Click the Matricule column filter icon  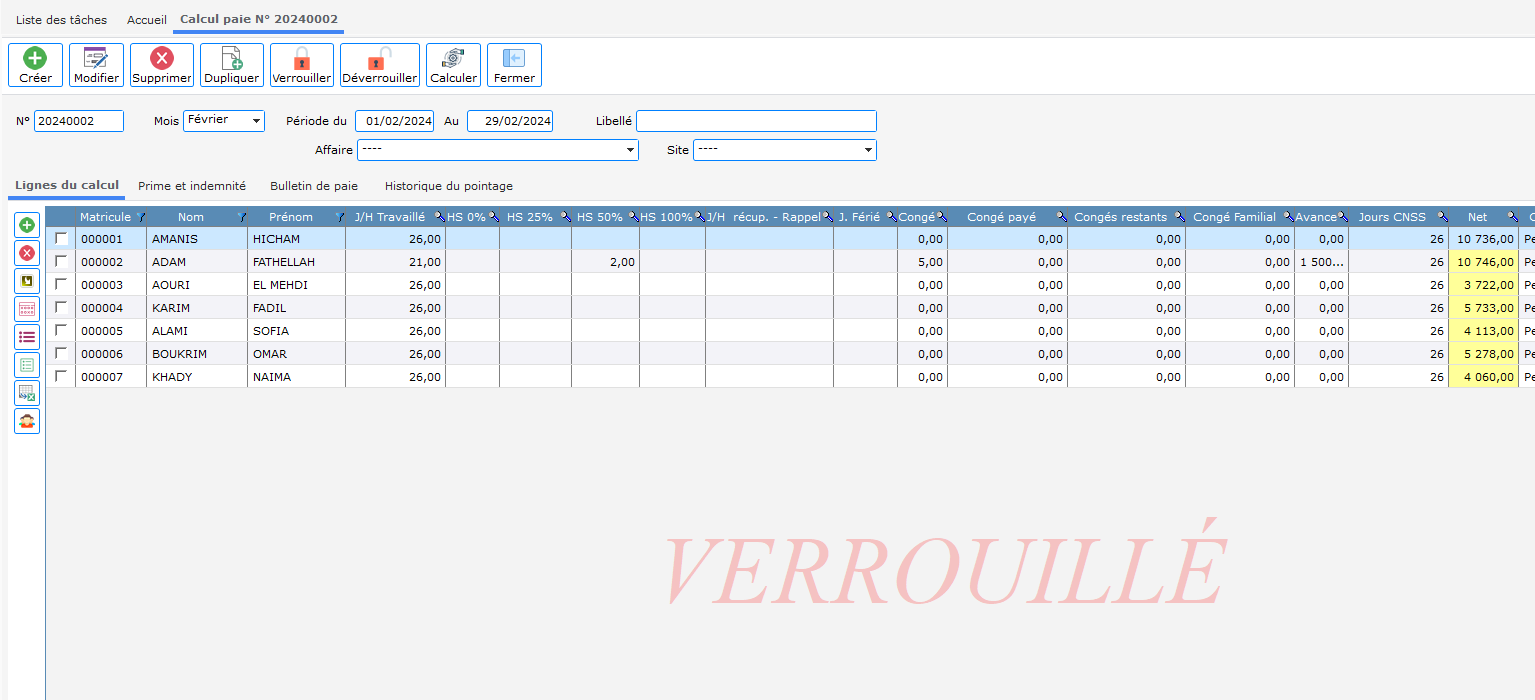click(140, 217)
